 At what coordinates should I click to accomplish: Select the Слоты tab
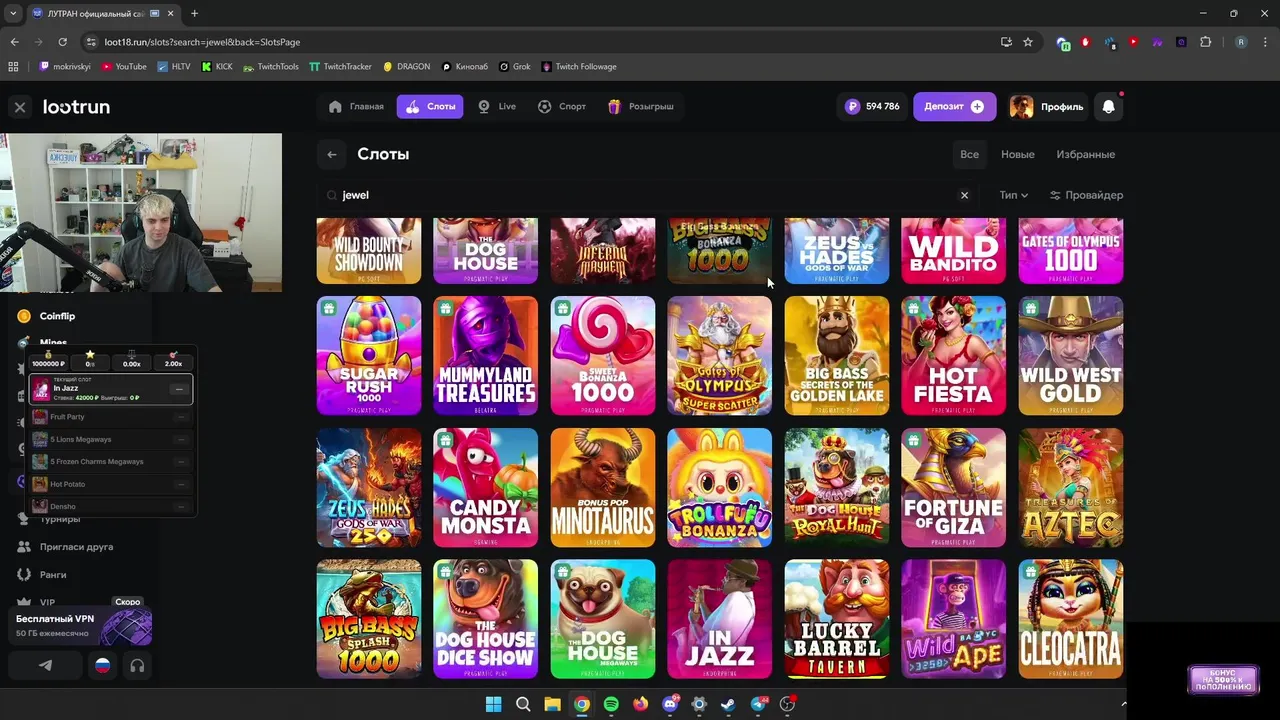click(x=430, y=106)
